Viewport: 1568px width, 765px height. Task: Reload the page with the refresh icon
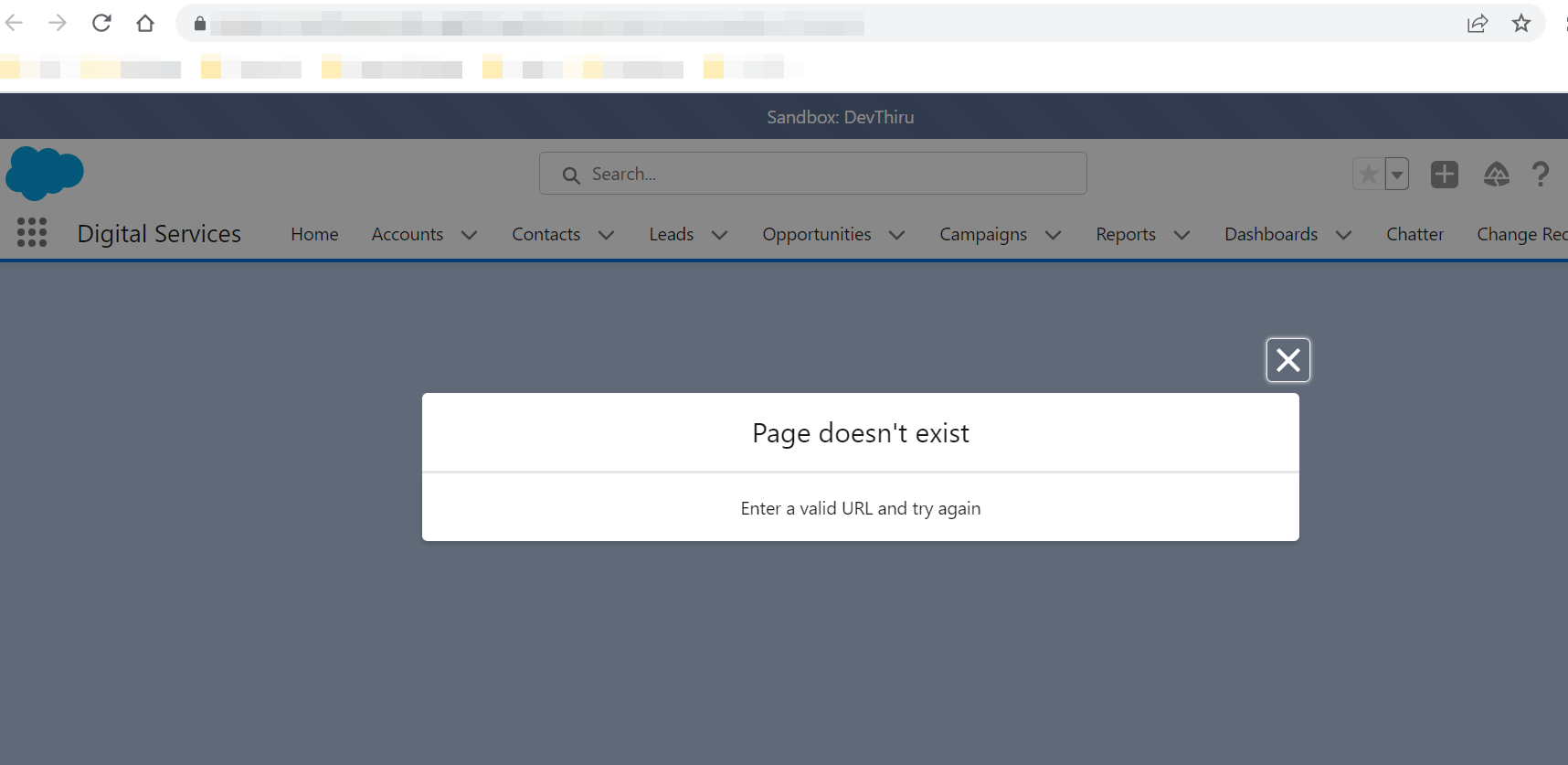tap(101, 23)
